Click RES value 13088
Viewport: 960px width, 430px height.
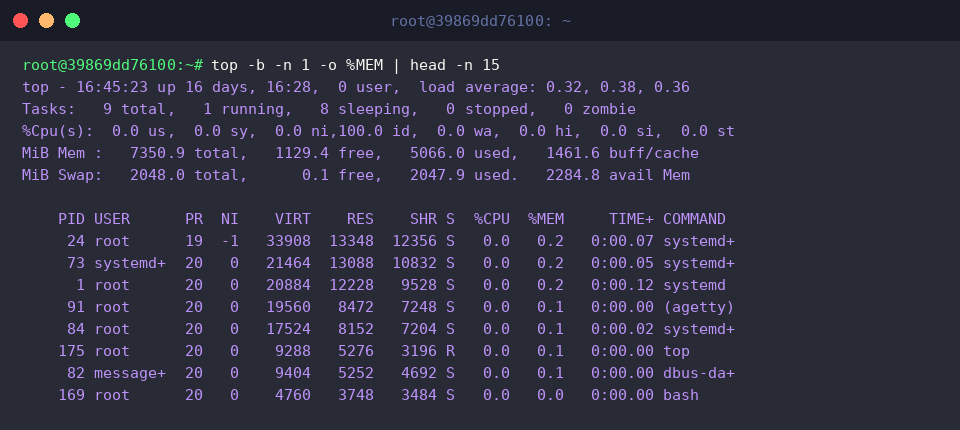click(351, 263)
